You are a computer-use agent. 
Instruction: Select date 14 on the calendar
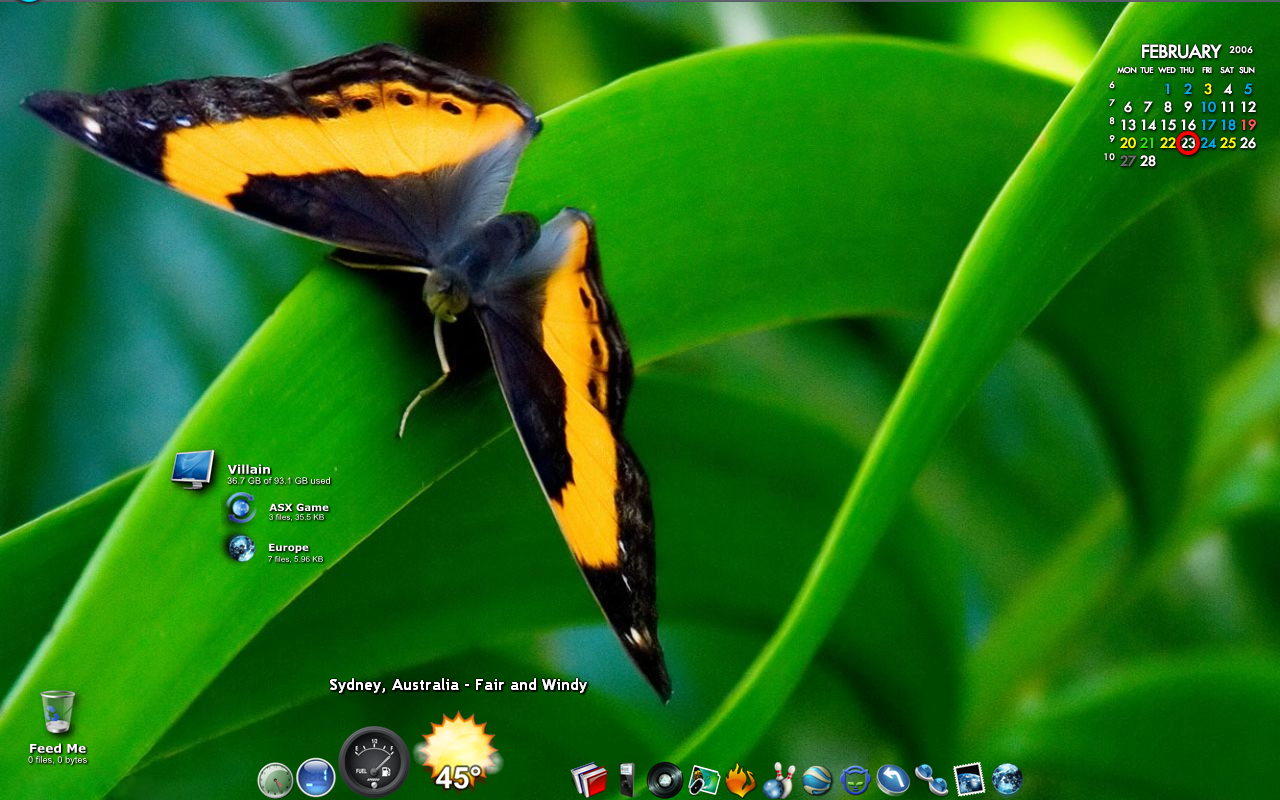click(1148, 125)
